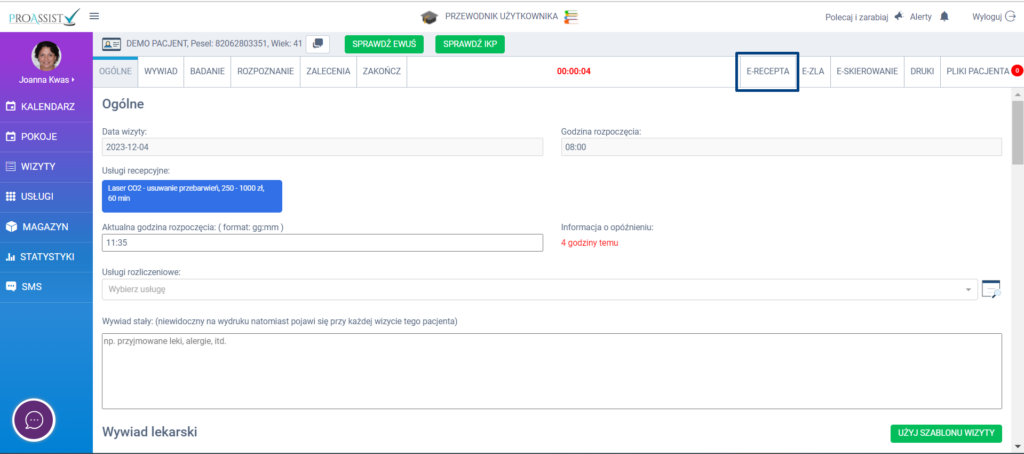Click the Alerty bell icon
Image resolution: width=1024 pixels, height=454 pixels.
point(944,16)
